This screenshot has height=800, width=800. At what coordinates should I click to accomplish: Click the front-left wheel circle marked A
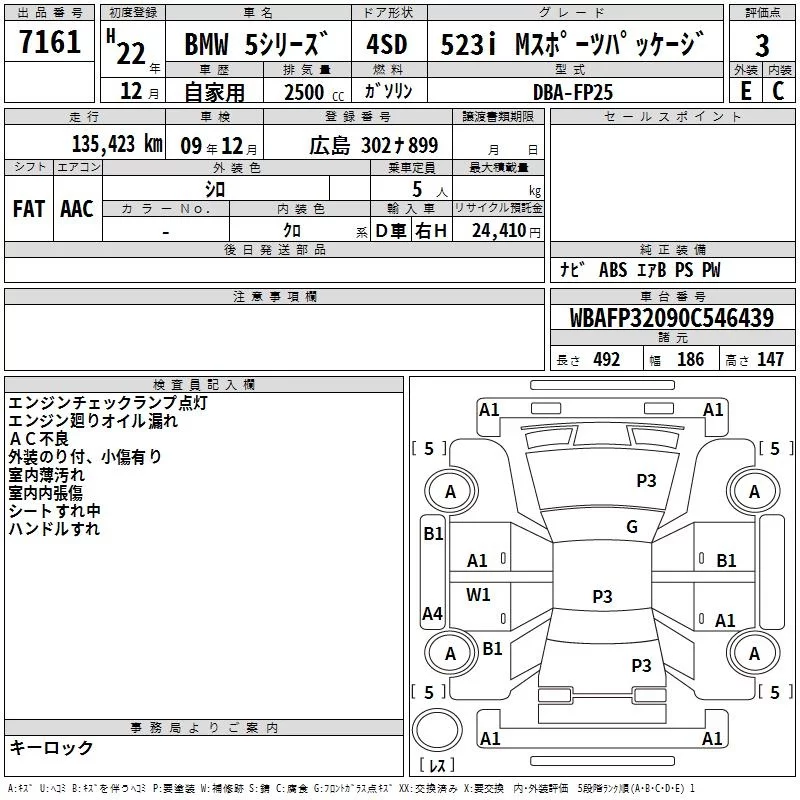(451, 491)
